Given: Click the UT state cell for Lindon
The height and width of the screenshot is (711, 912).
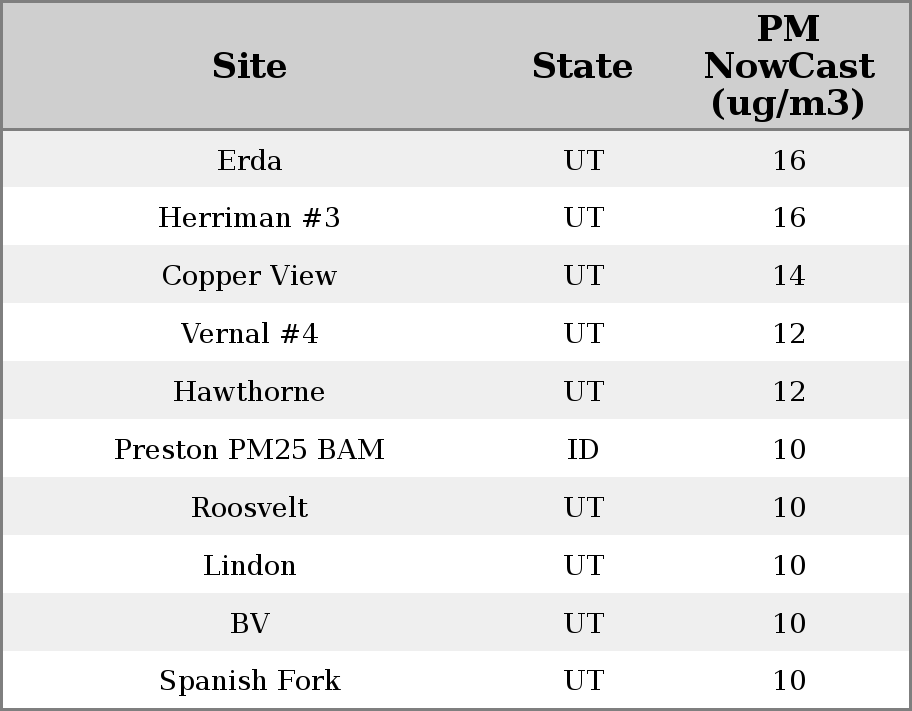Looking at the screenshot, I should (x=583, y=566).
